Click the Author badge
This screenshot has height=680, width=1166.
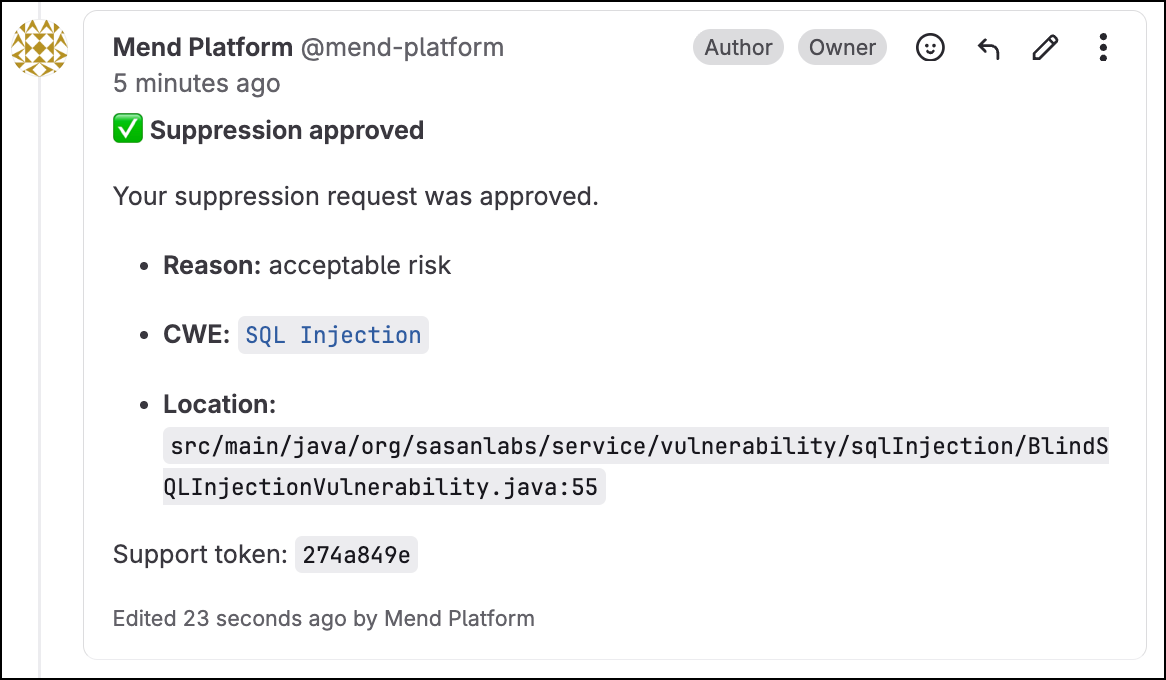click(738, 48)
